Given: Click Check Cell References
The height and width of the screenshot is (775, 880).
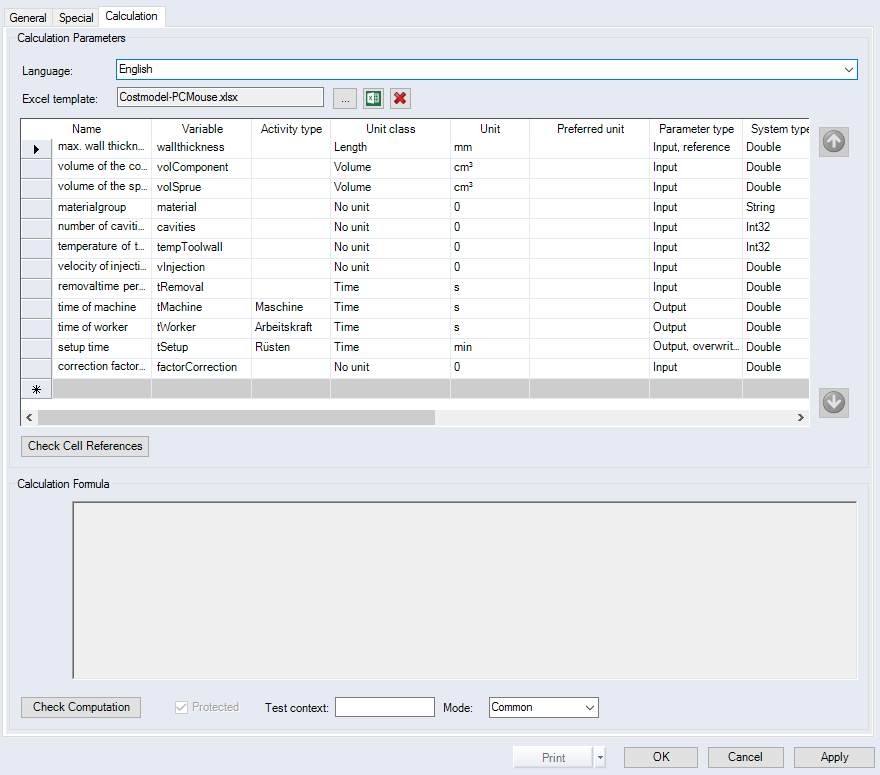Looking at the screenshot, I should point(84,446).
